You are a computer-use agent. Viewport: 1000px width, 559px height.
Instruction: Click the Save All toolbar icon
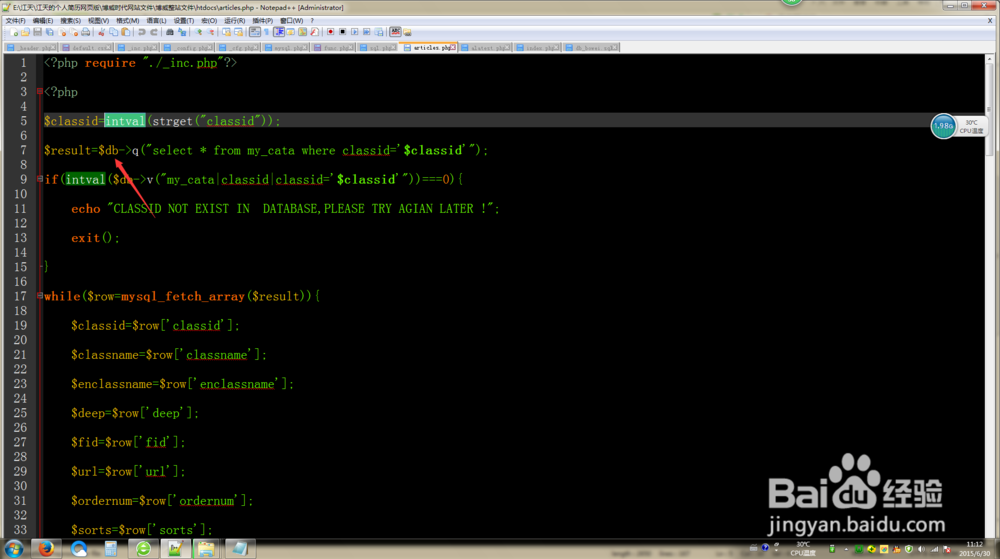click(49, 32)
